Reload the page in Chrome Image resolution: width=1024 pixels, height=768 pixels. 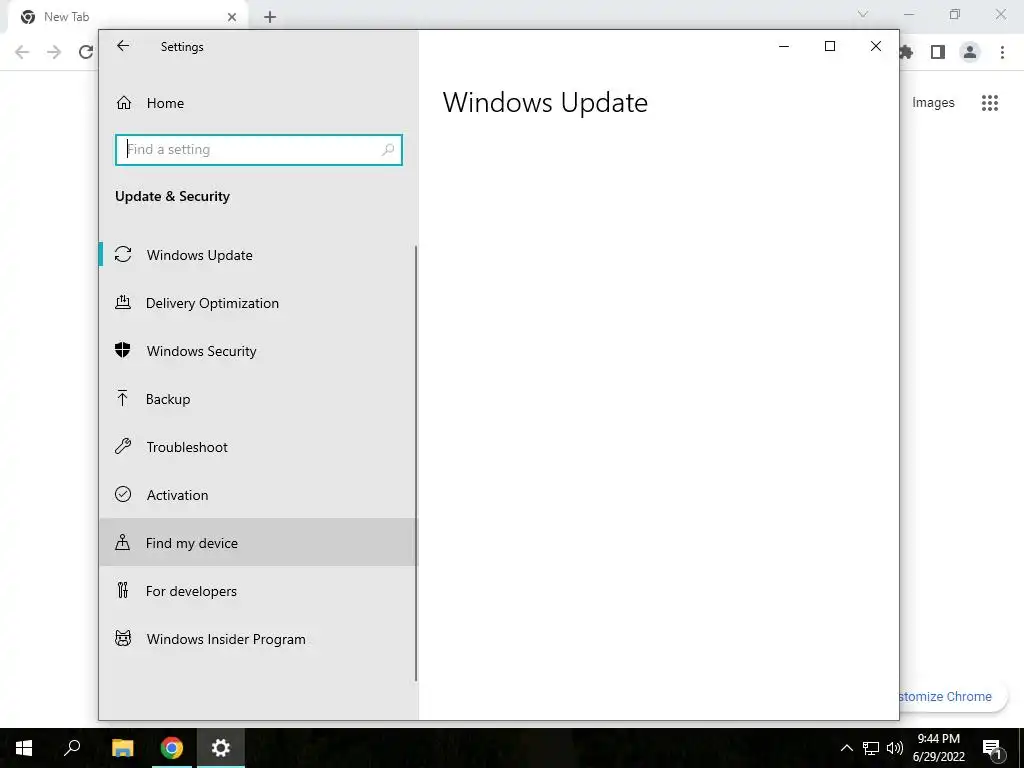pos(86,52)
